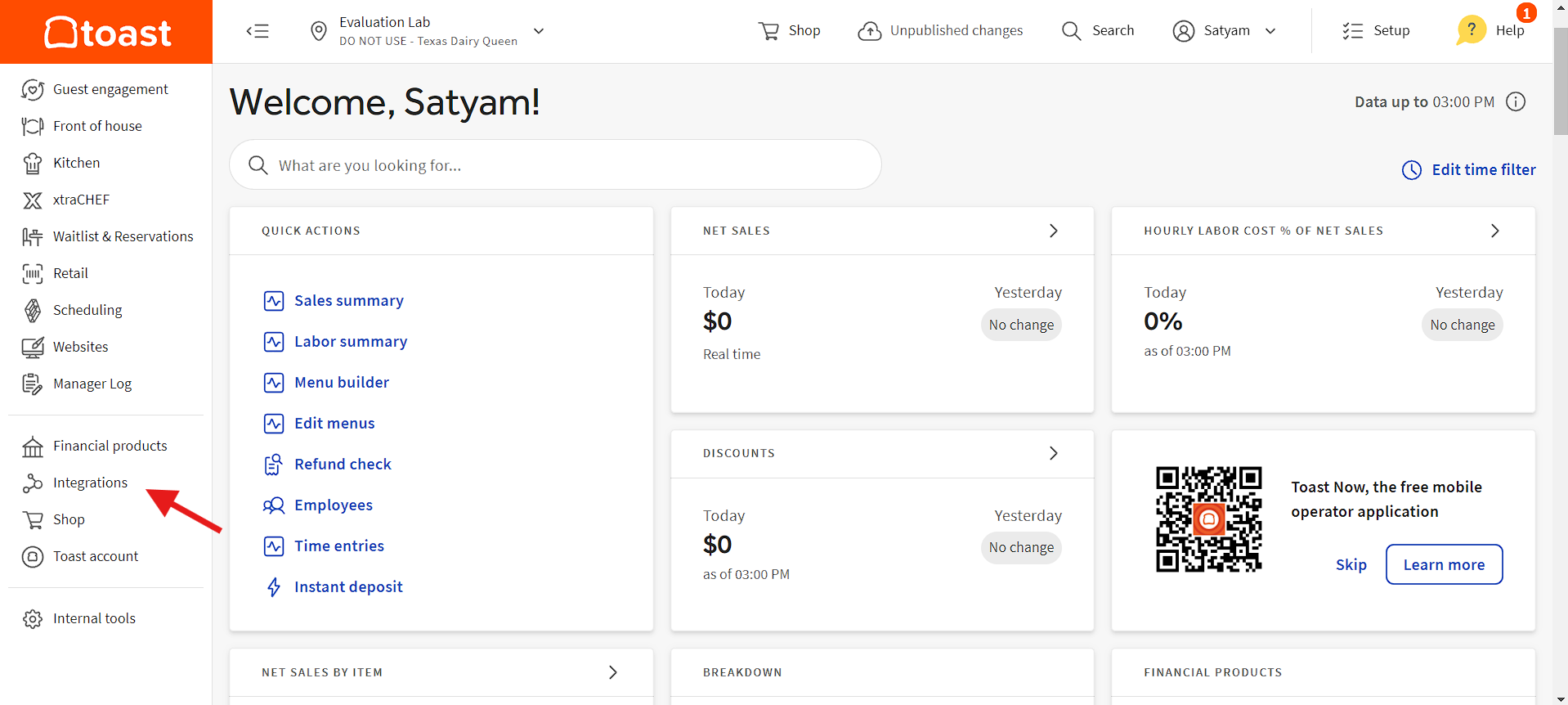Click Learn more button

tap(1445, 564)
